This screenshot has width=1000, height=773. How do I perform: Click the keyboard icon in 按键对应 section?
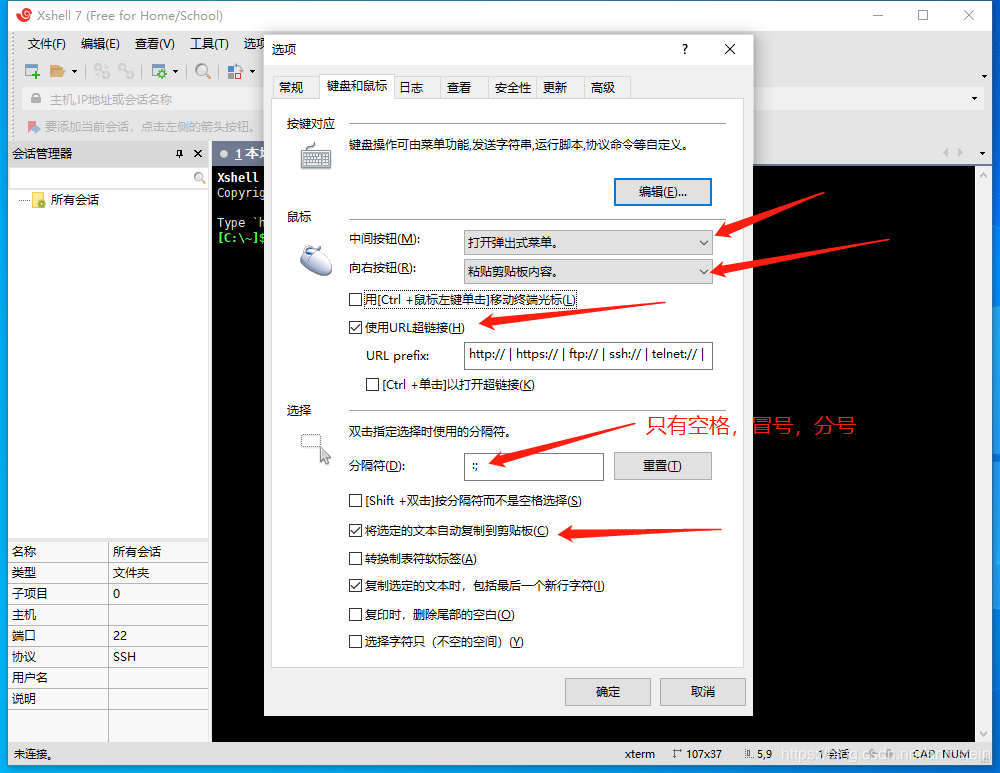[316, 156]
